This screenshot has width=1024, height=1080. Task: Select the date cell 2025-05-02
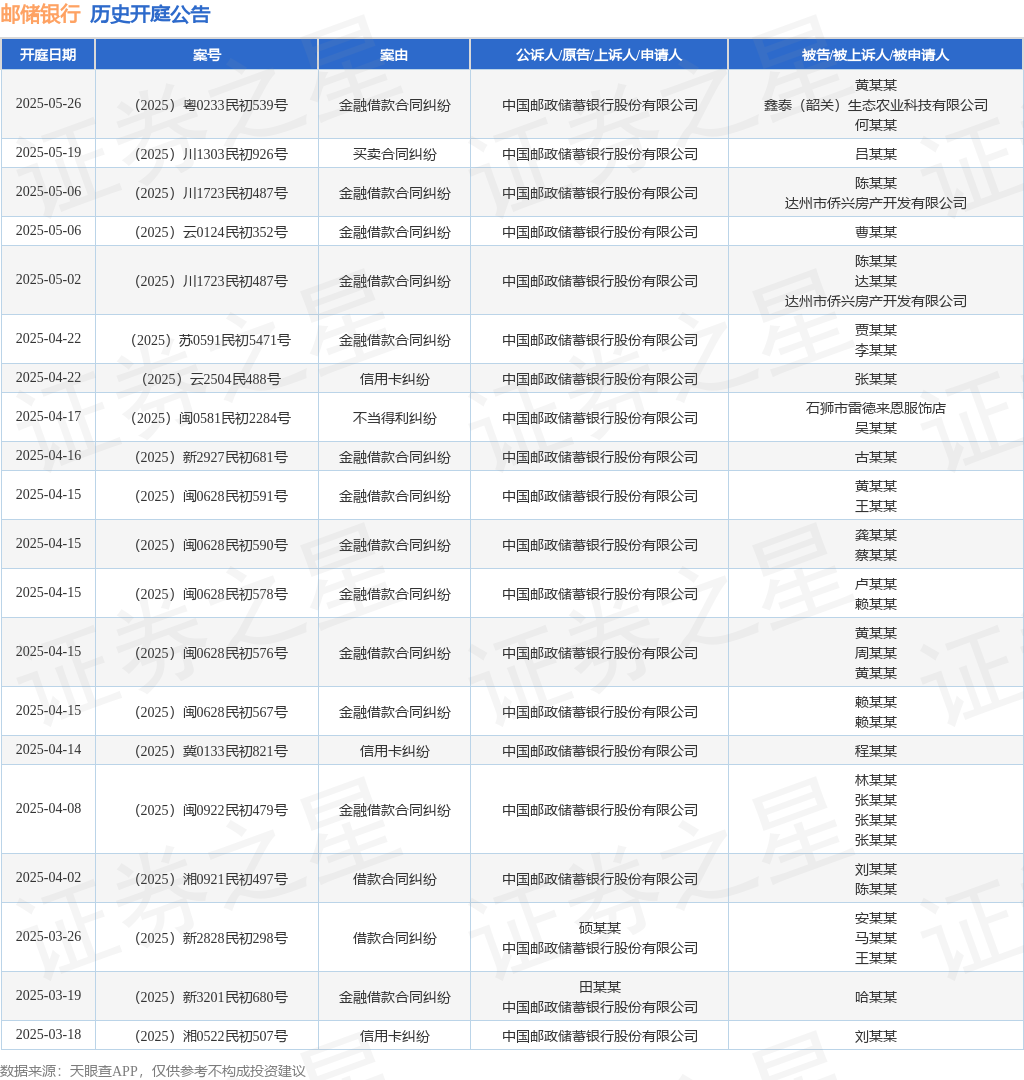tap(48, 280)
